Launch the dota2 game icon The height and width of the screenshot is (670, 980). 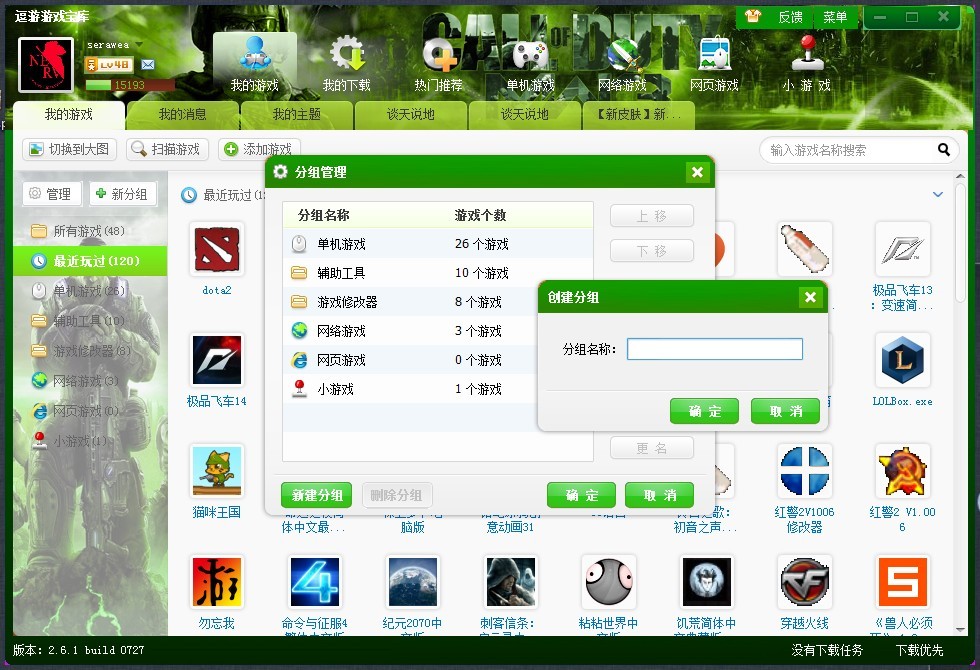click(217, 249)
